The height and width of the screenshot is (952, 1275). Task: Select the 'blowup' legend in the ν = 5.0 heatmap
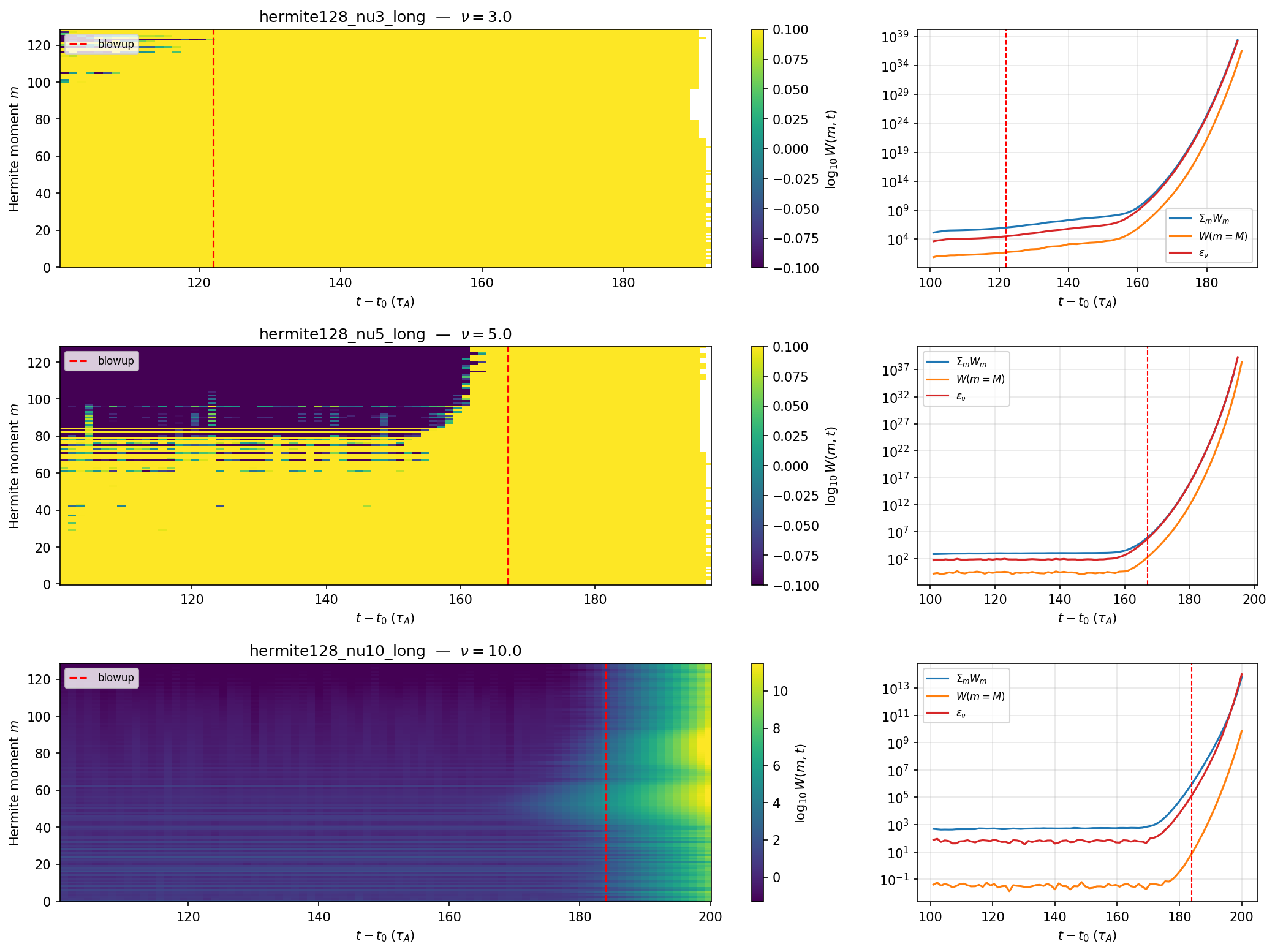(x=102, y=361)
